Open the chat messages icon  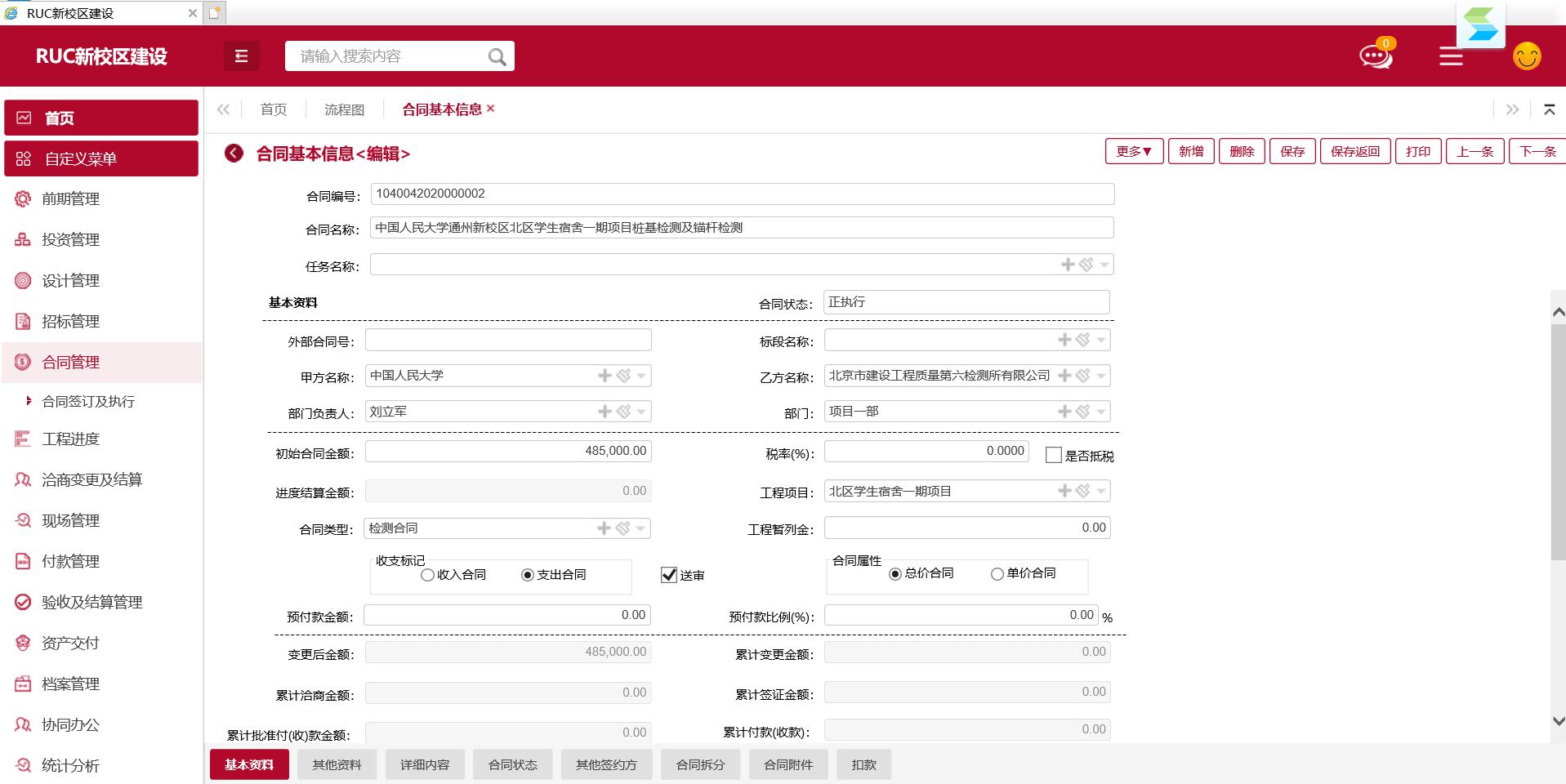click(x=1375, y=56)
